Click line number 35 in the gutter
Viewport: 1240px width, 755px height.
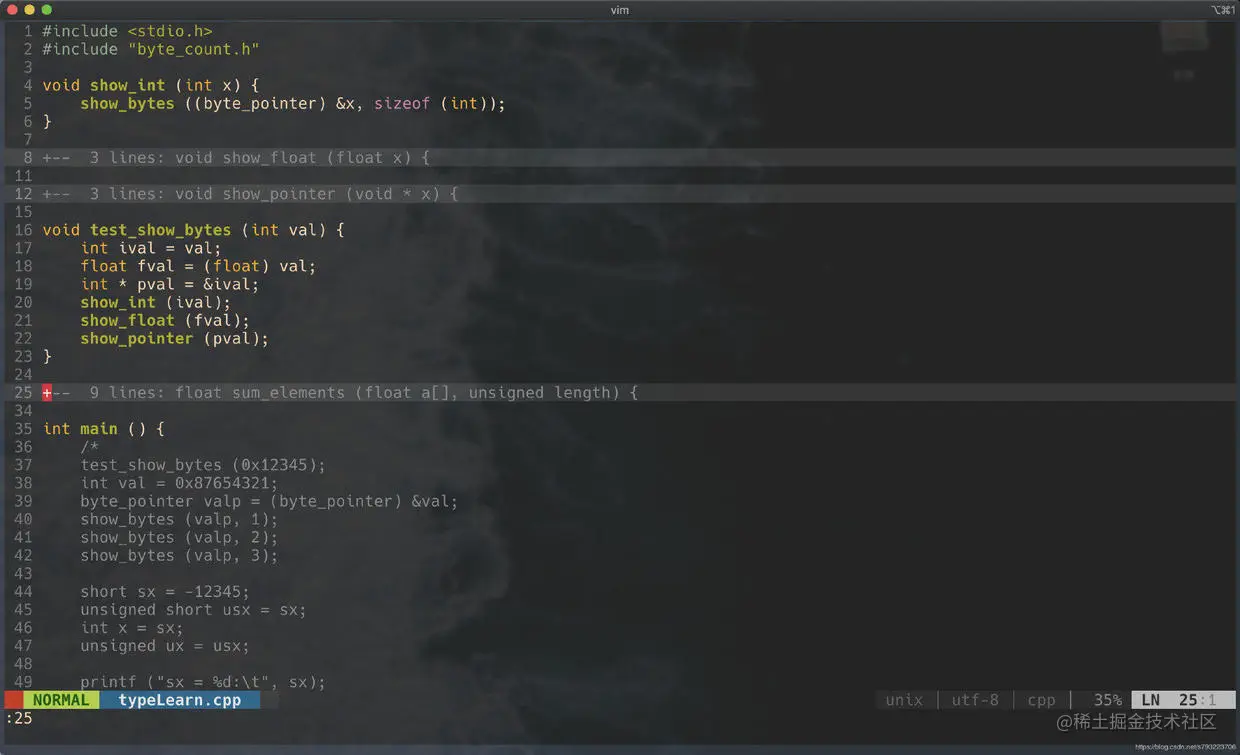pos(23,428)
